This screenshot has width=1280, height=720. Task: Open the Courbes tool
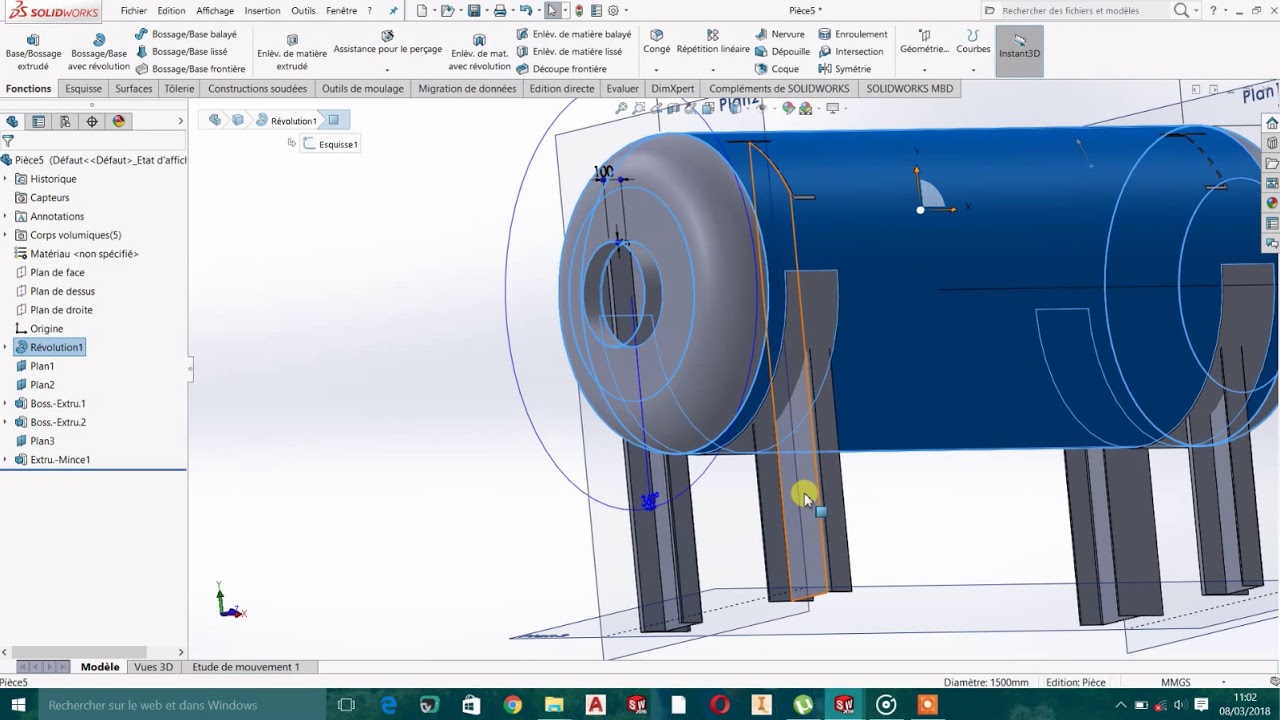pos(973,42)
